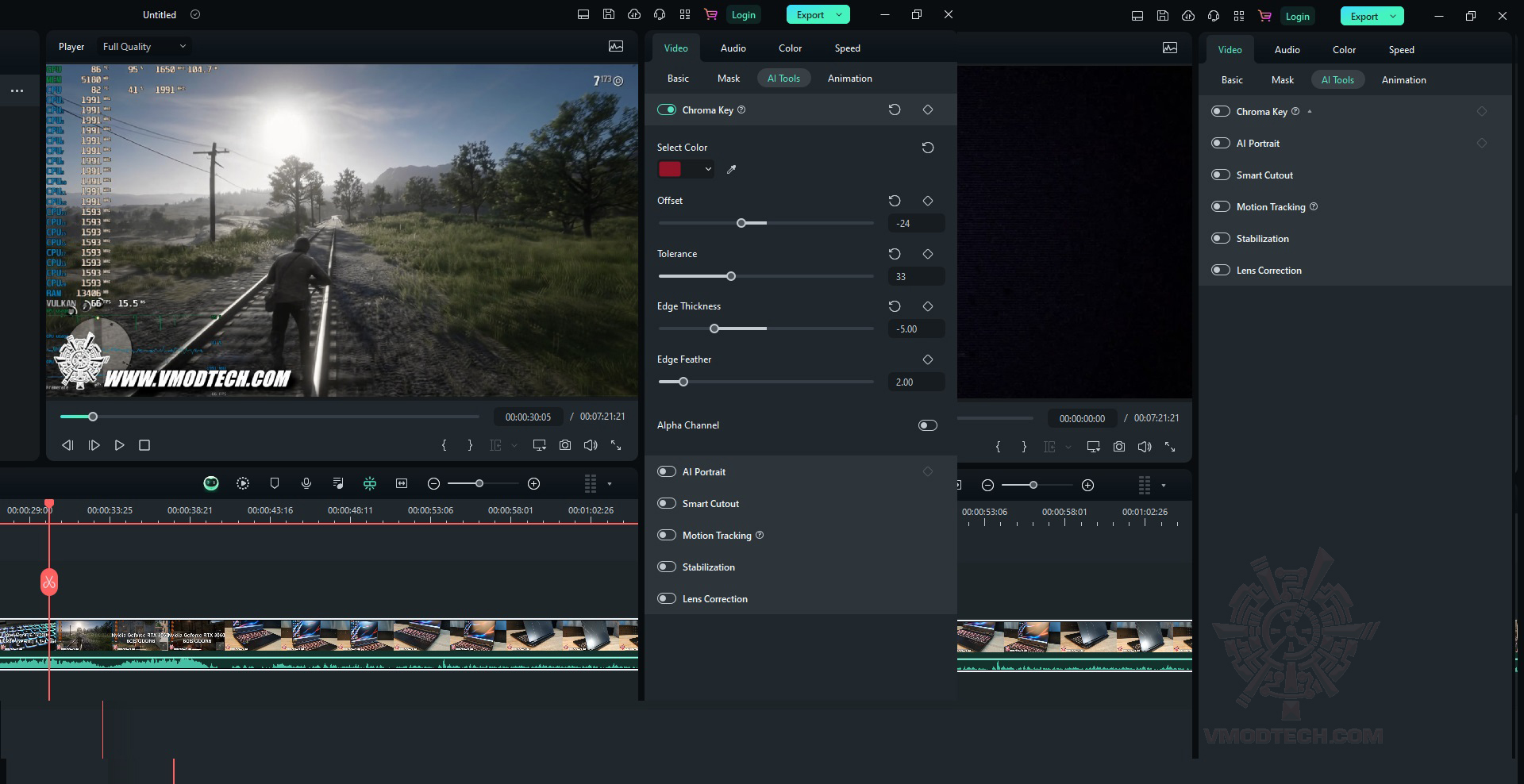Click the volume speaker icon under the front preview

(x=591, y=445)
